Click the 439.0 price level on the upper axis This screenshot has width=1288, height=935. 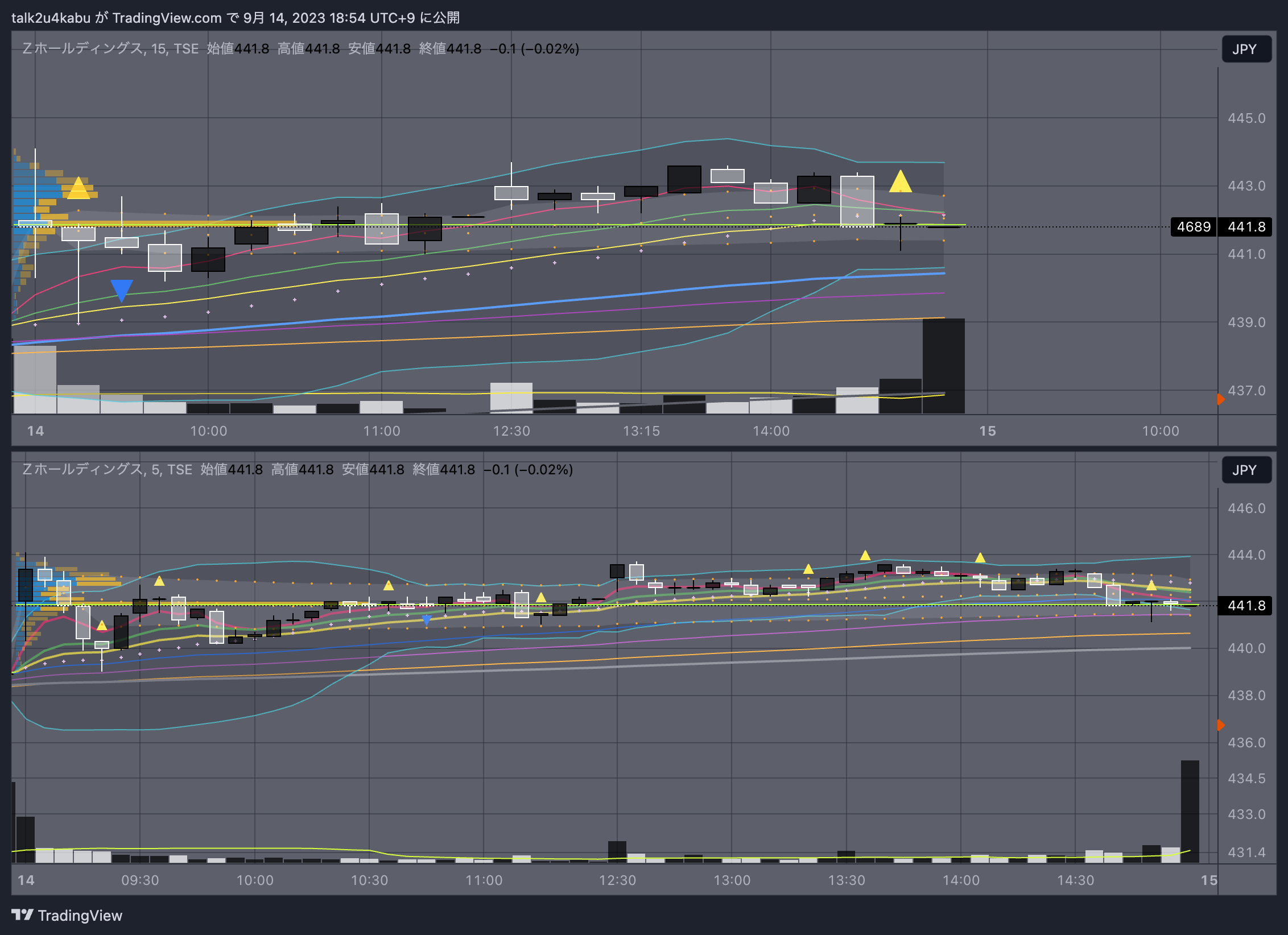[1246, 322]
